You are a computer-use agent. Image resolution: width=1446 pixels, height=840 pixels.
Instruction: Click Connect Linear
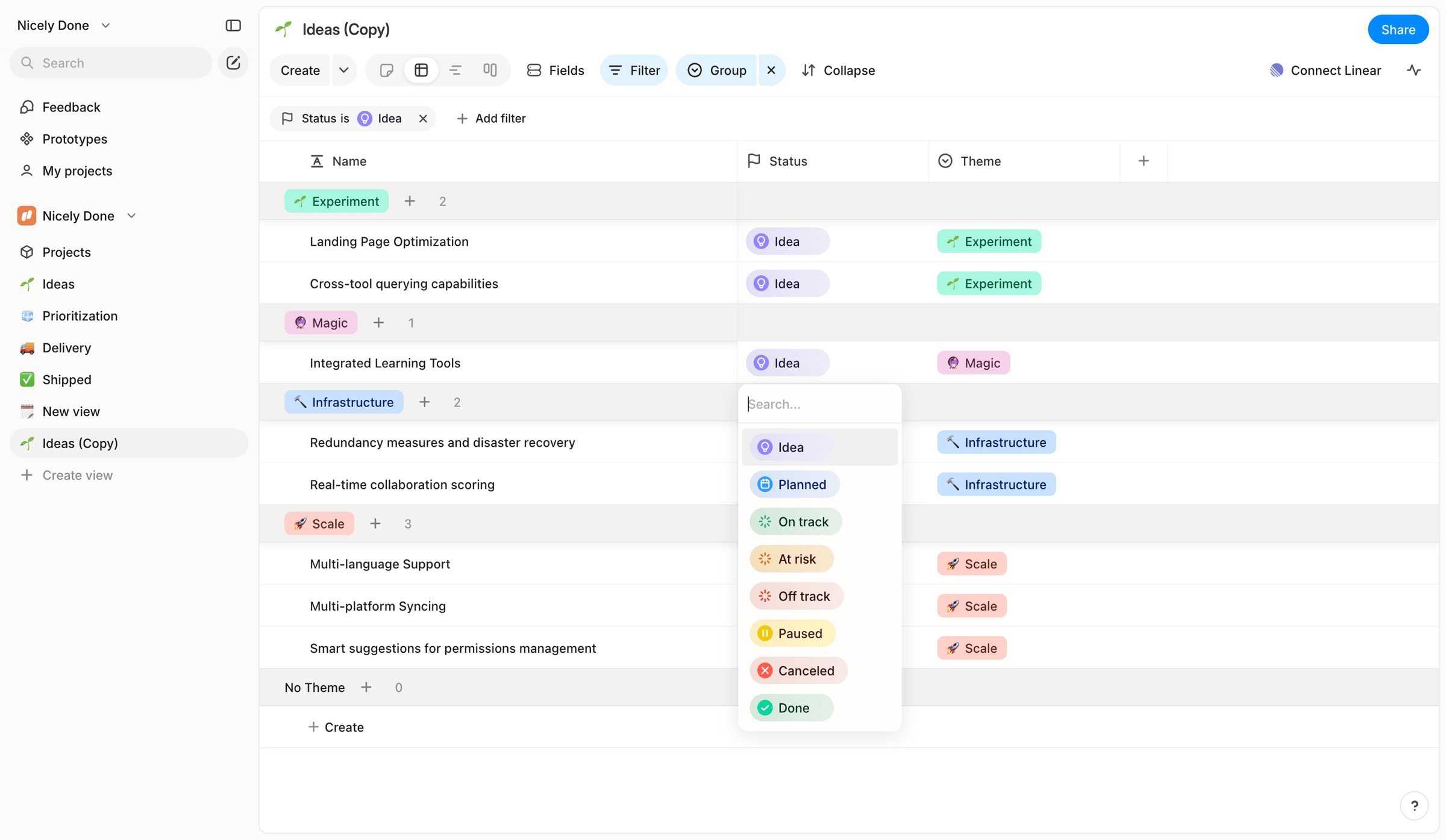click(1325, 70)
